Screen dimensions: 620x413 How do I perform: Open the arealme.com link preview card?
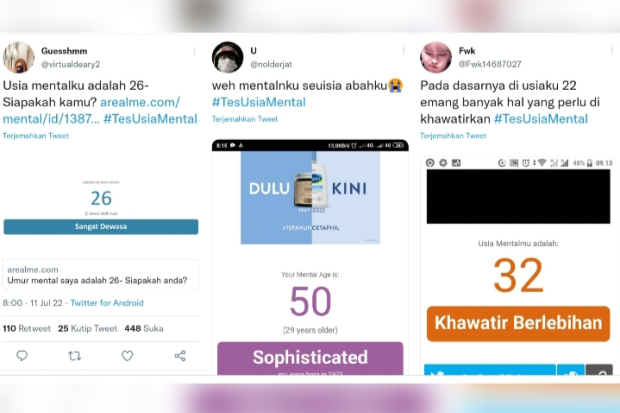click(101, 275)
